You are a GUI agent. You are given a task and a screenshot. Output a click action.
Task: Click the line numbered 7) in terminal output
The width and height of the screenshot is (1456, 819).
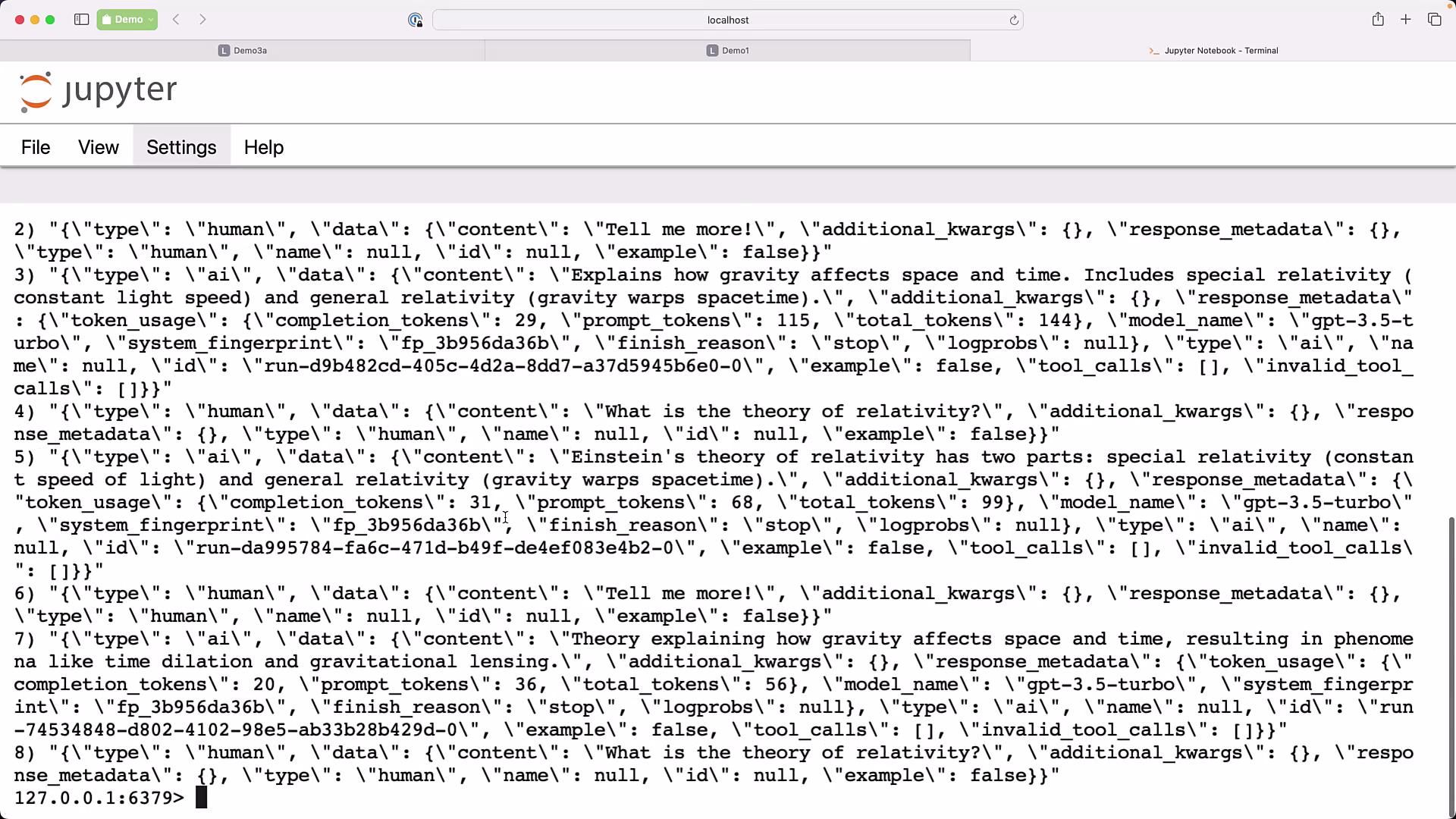[713, 685]
